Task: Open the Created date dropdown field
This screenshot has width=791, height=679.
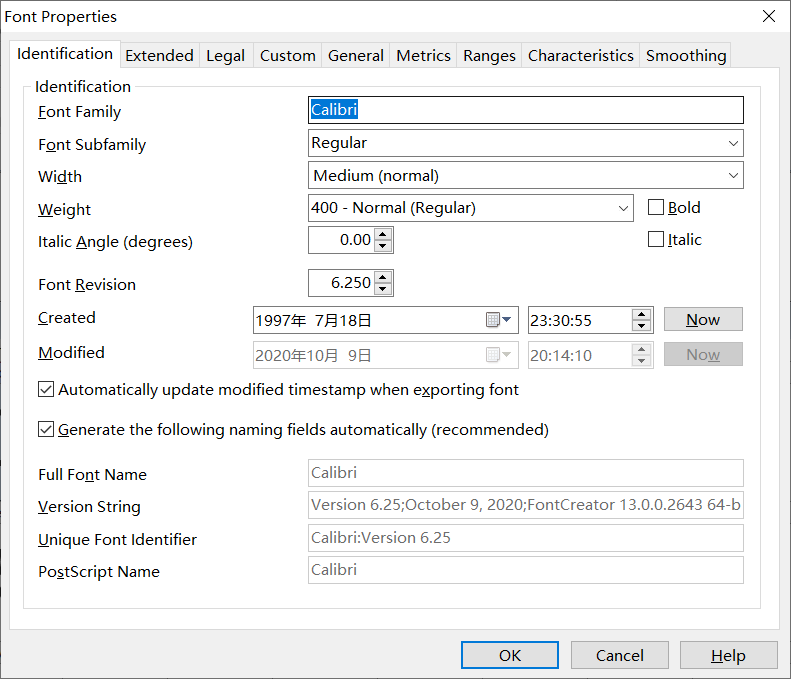Action: (x=385, y=320)
